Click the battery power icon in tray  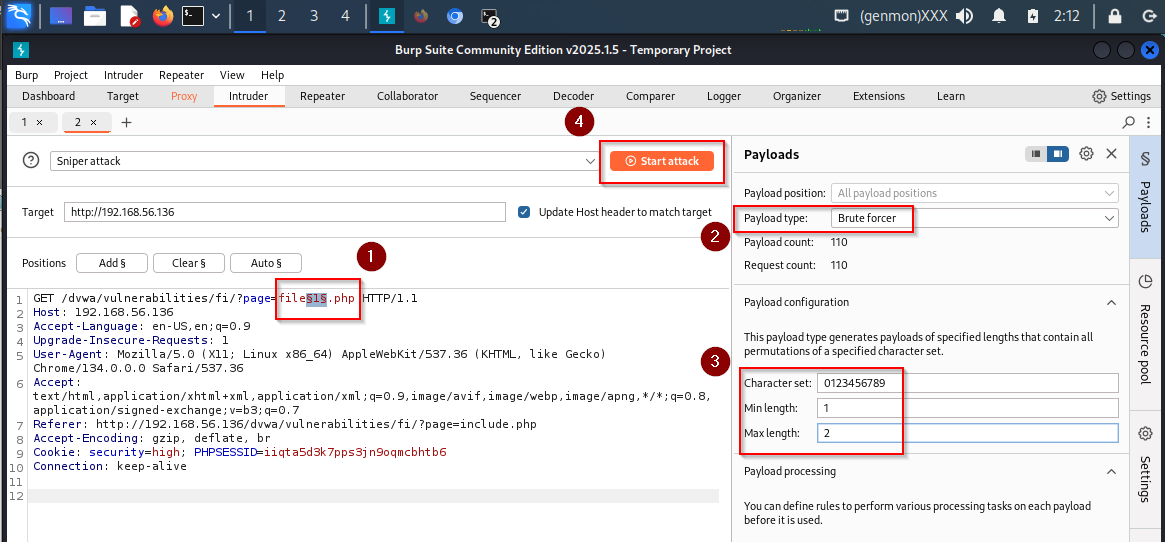pyautogui.click(x=1033, y=16)
